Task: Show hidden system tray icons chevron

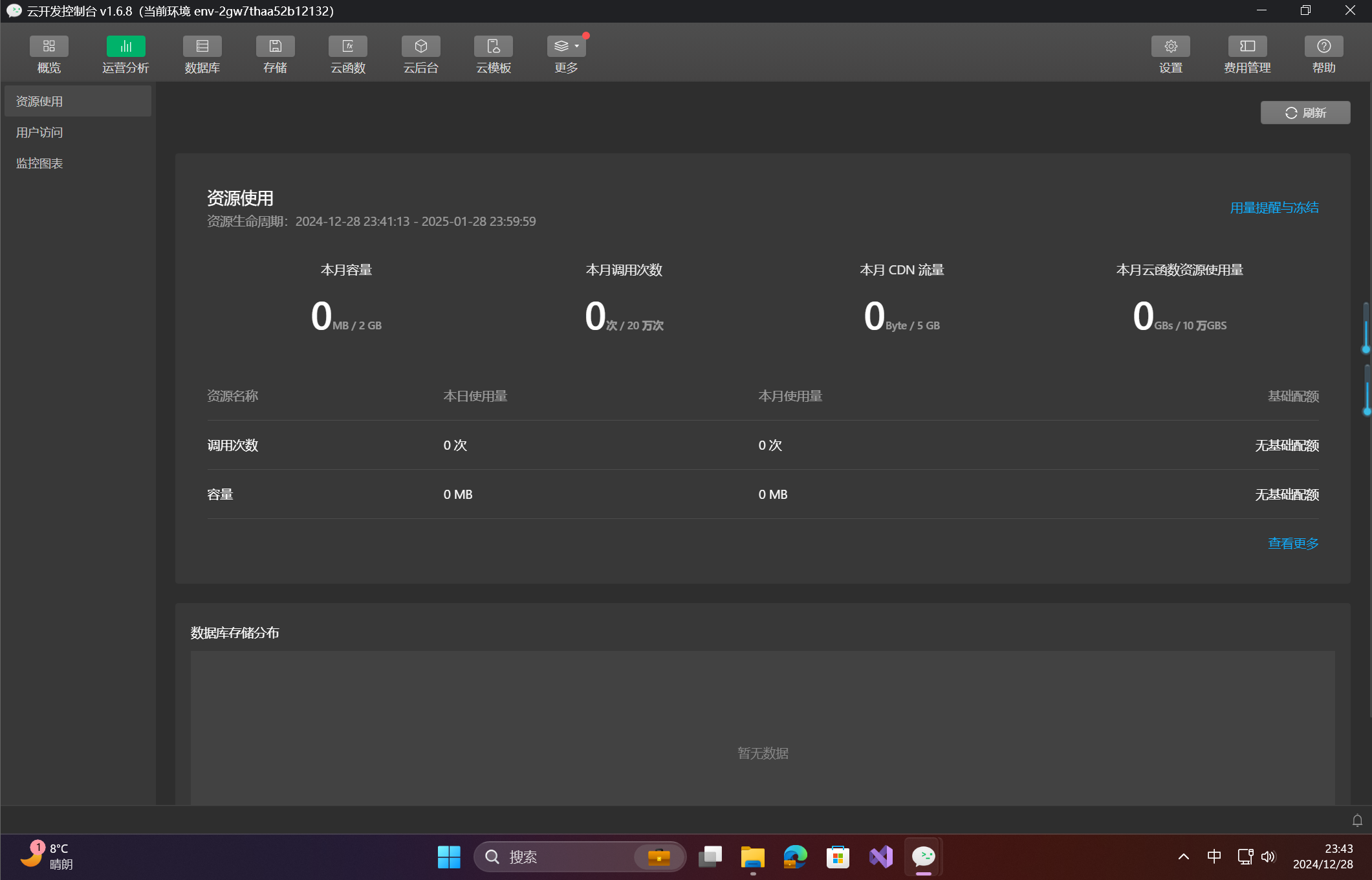Action: tap(1184, 857)
